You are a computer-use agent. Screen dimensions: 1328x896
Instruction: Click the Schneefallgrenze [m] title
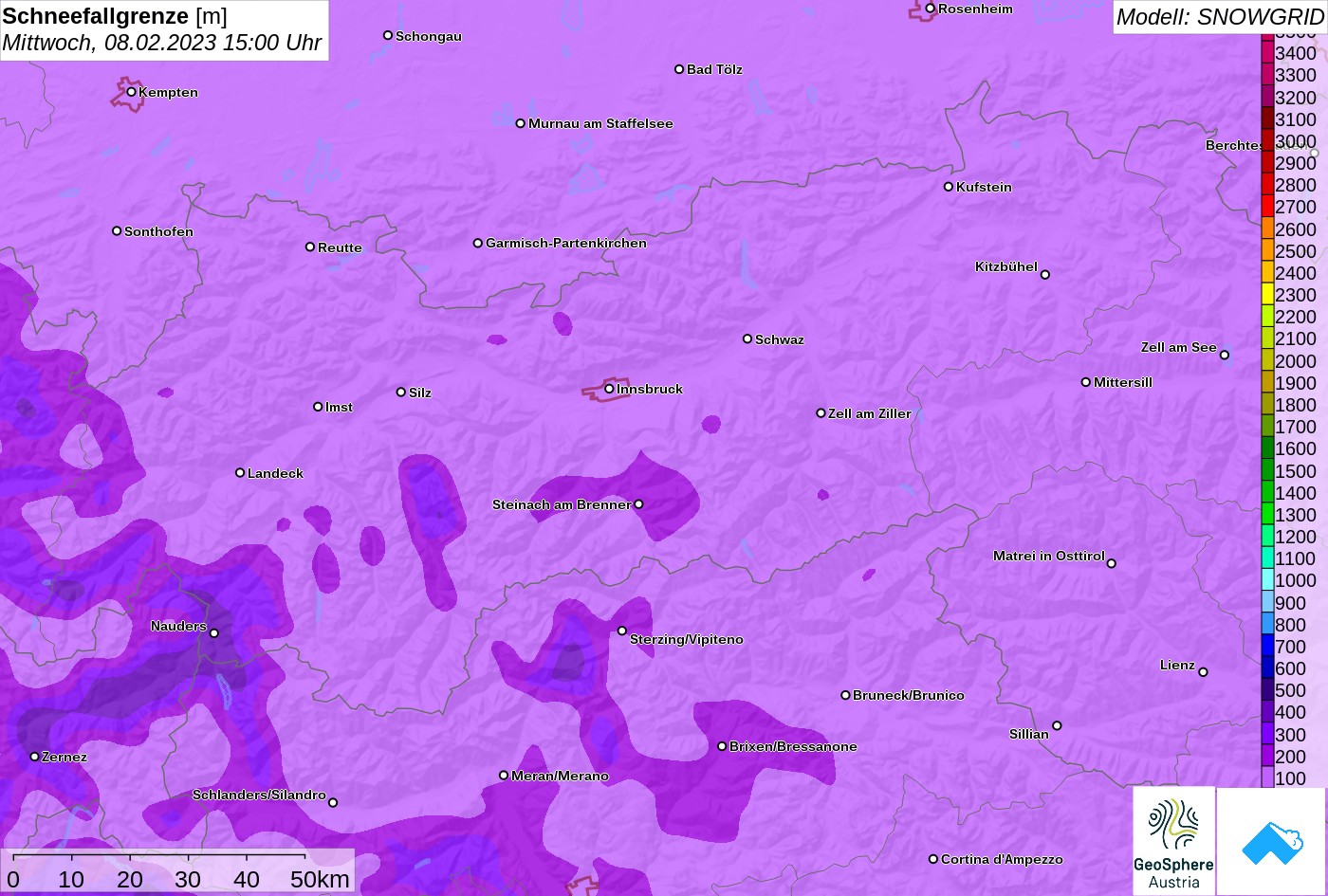pos(115,16)
